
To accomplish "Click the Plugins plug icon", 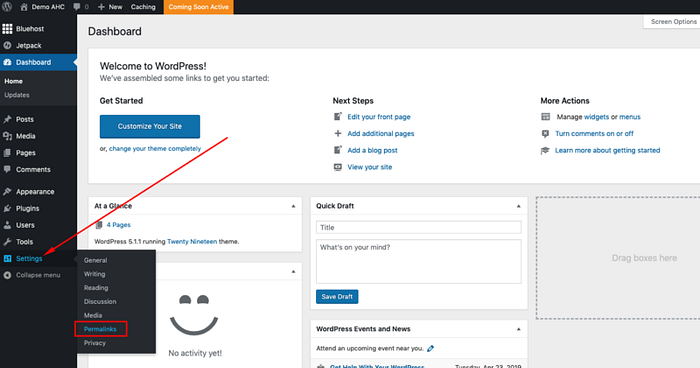I will (x=7, y=208).
